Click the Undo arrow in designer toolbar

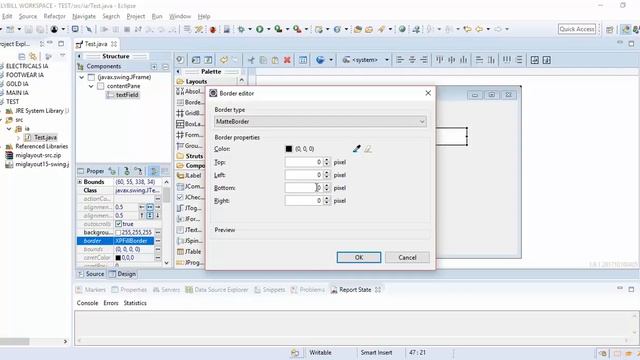tap(224, 60)
